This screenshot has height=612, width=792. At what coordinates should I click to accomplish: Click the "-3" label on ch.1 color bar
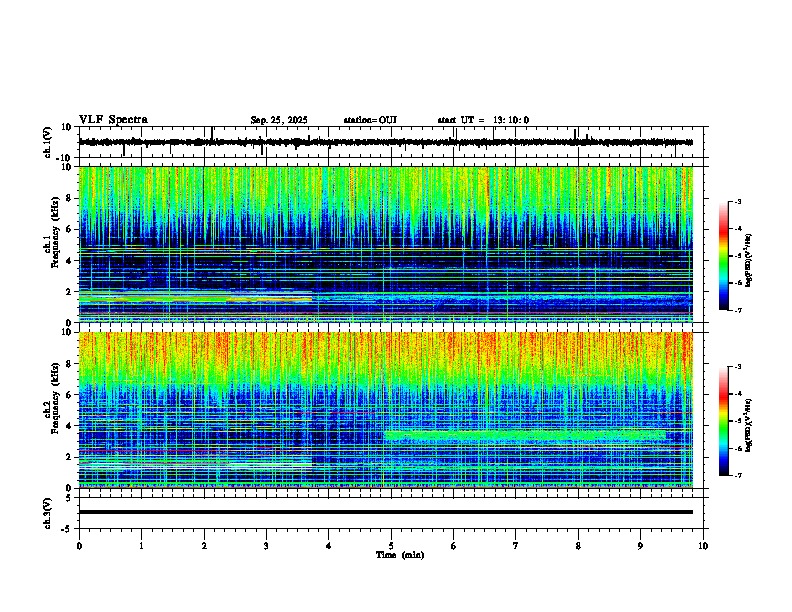coord(737,201)
